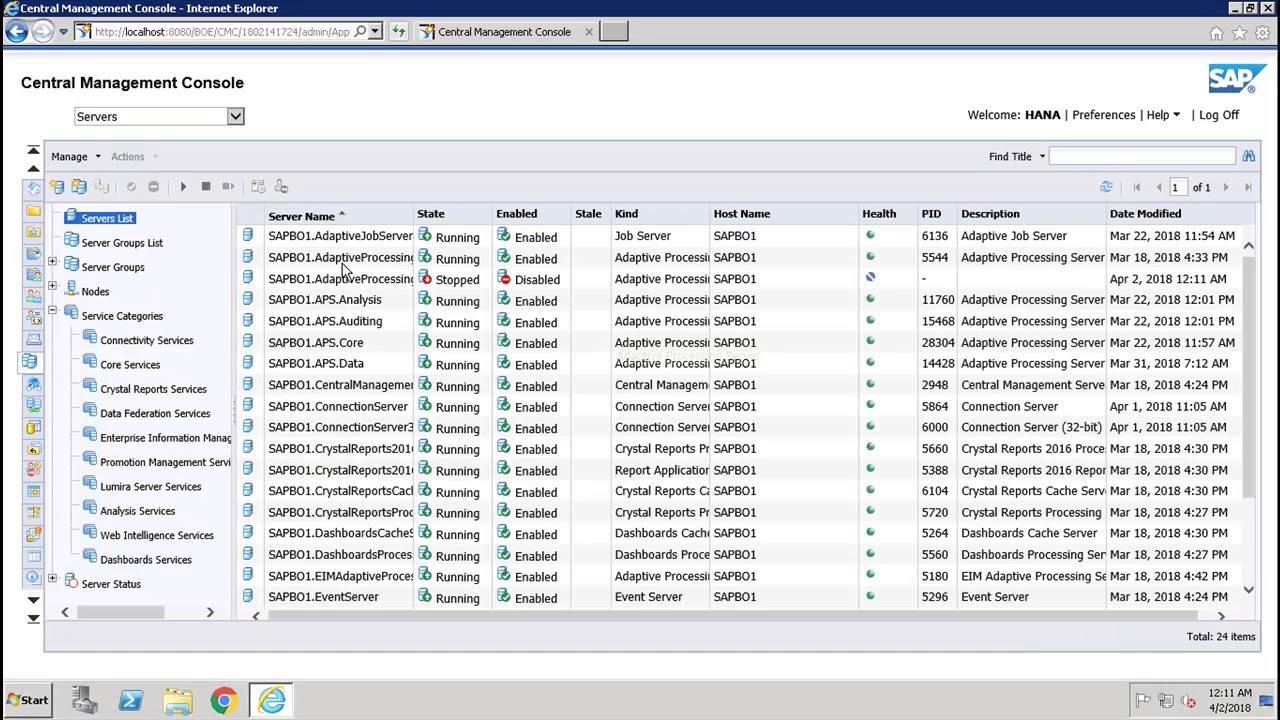
Task: Select Core Services category
Action: click(130, 365)
